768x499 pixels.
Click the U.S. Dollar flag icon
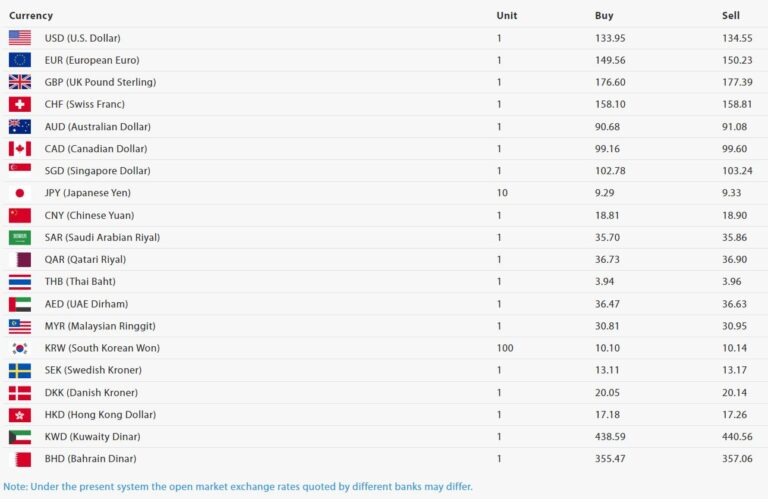tap(20, 38)
